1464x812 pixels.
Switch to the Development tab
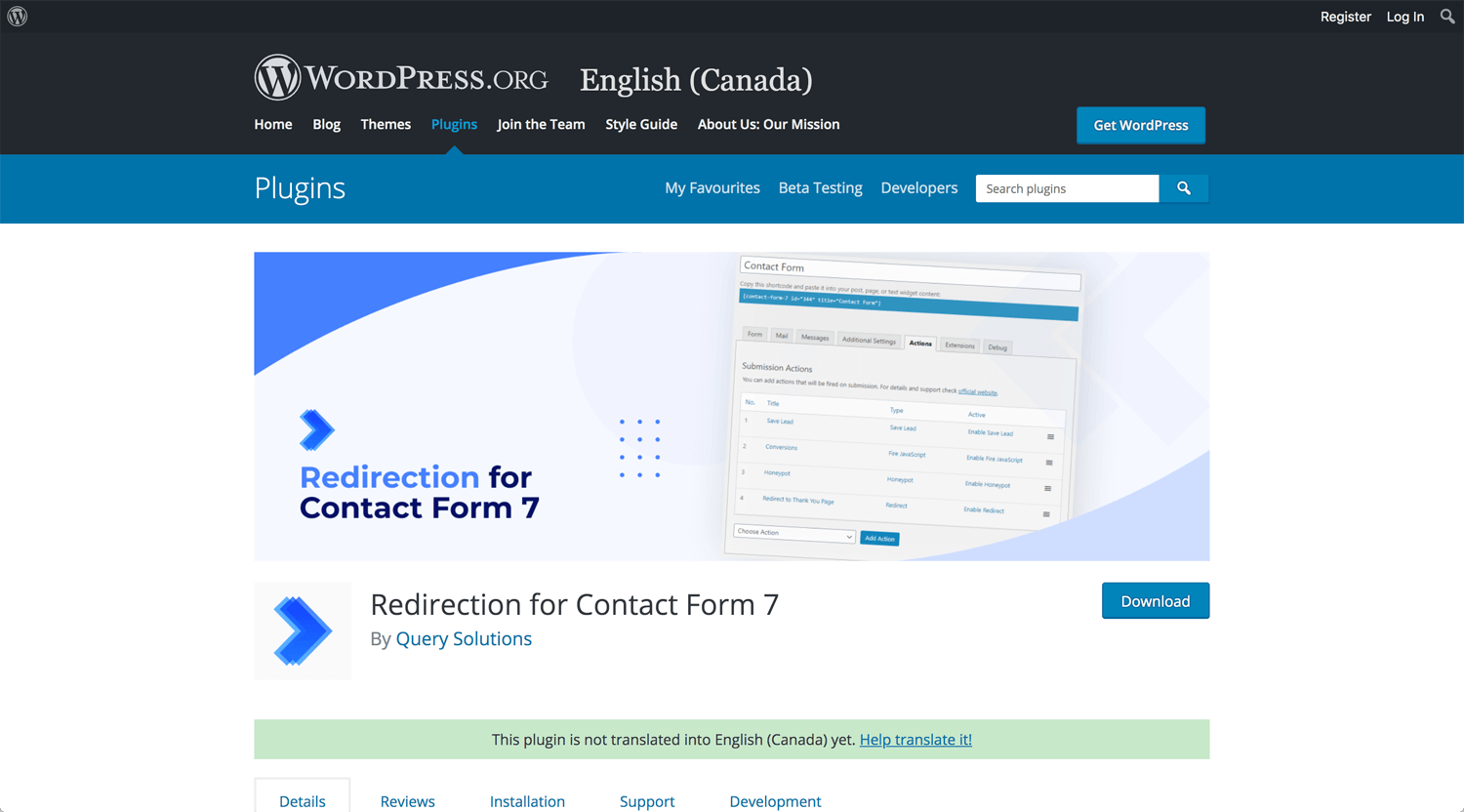click(x=776, y=801)
